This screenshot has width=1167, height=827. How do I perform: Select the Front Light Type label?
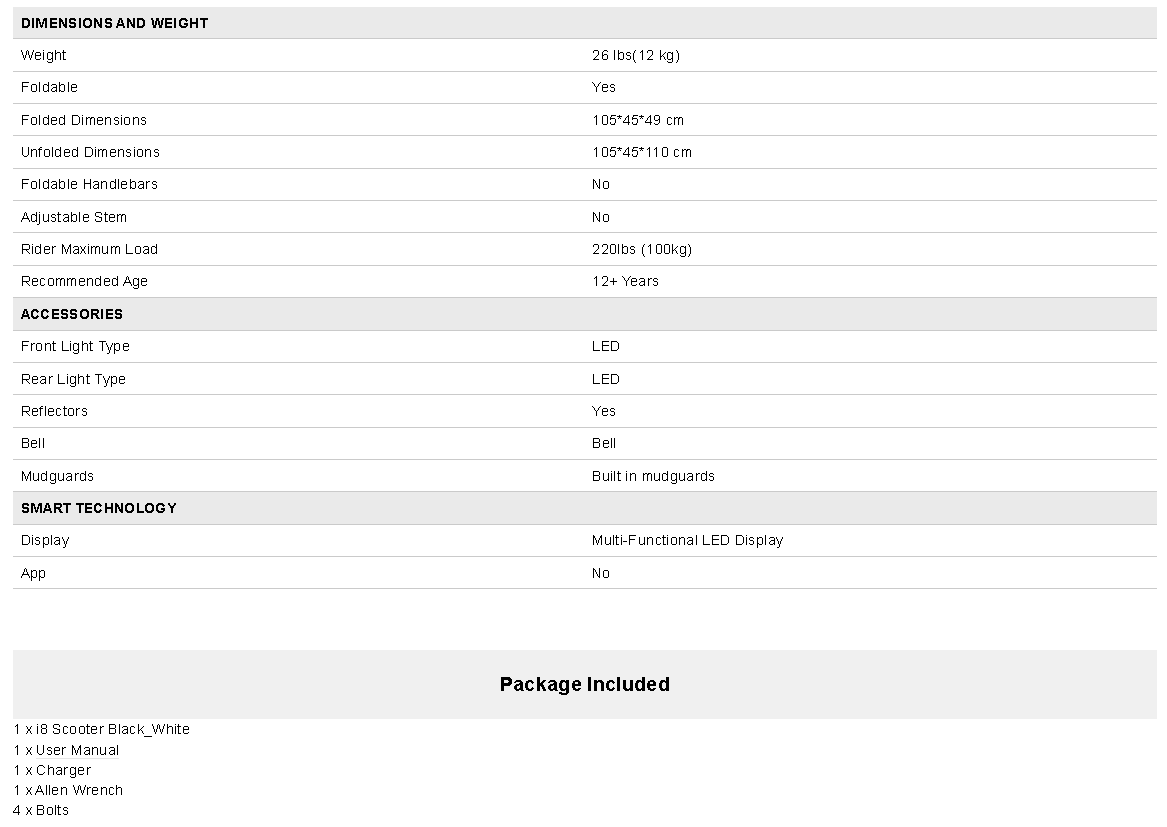tap(75, 346)
